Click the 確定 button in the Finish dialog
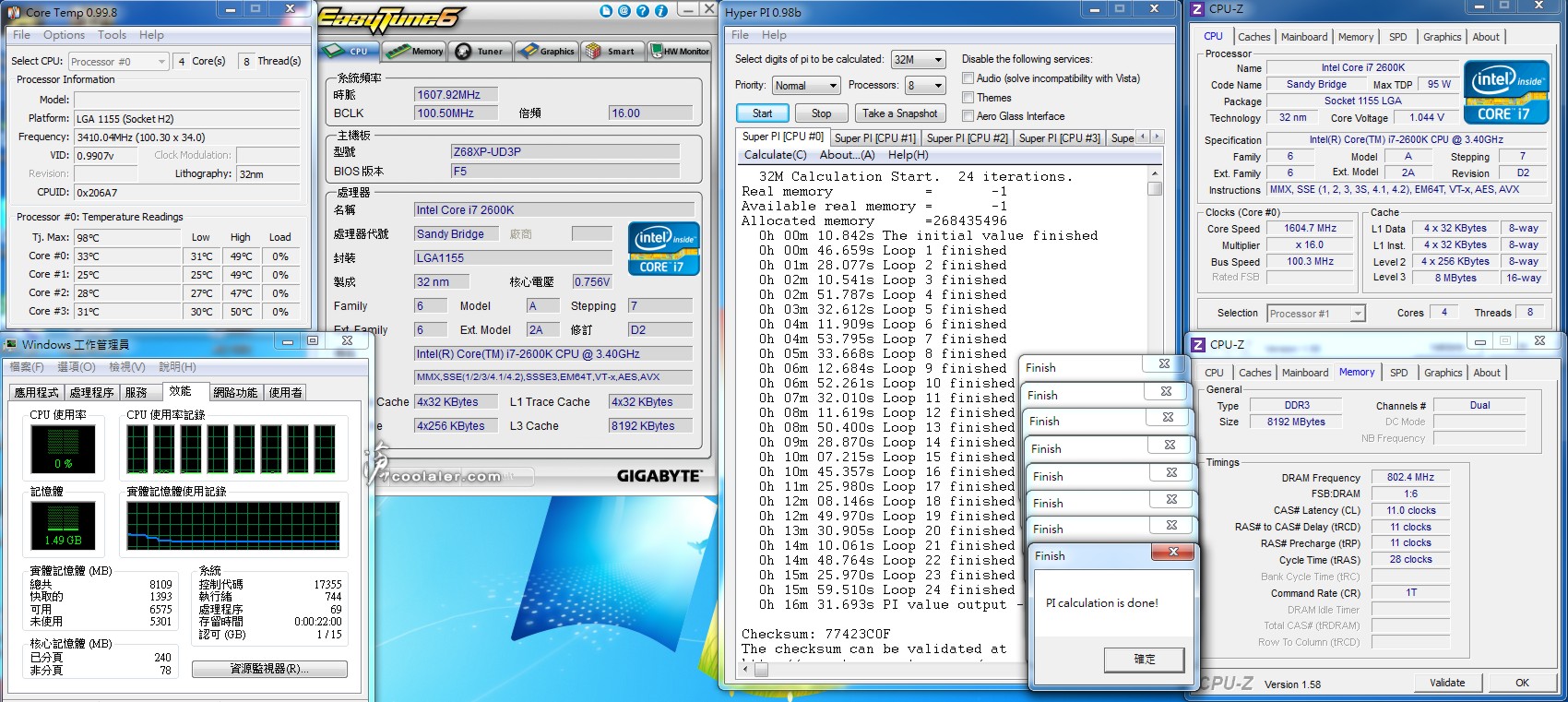1568x702 pixels. click(x=1144, y=659)
